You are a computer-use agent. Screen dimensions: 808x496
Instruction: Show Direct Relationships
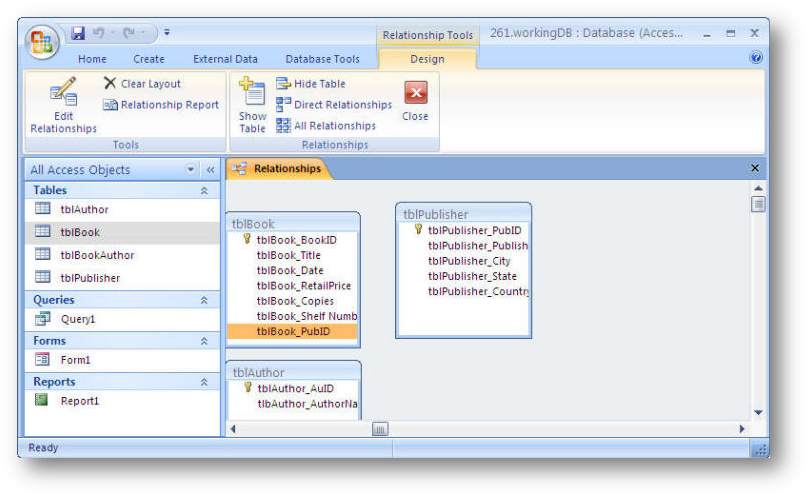[x=334, y=105]
